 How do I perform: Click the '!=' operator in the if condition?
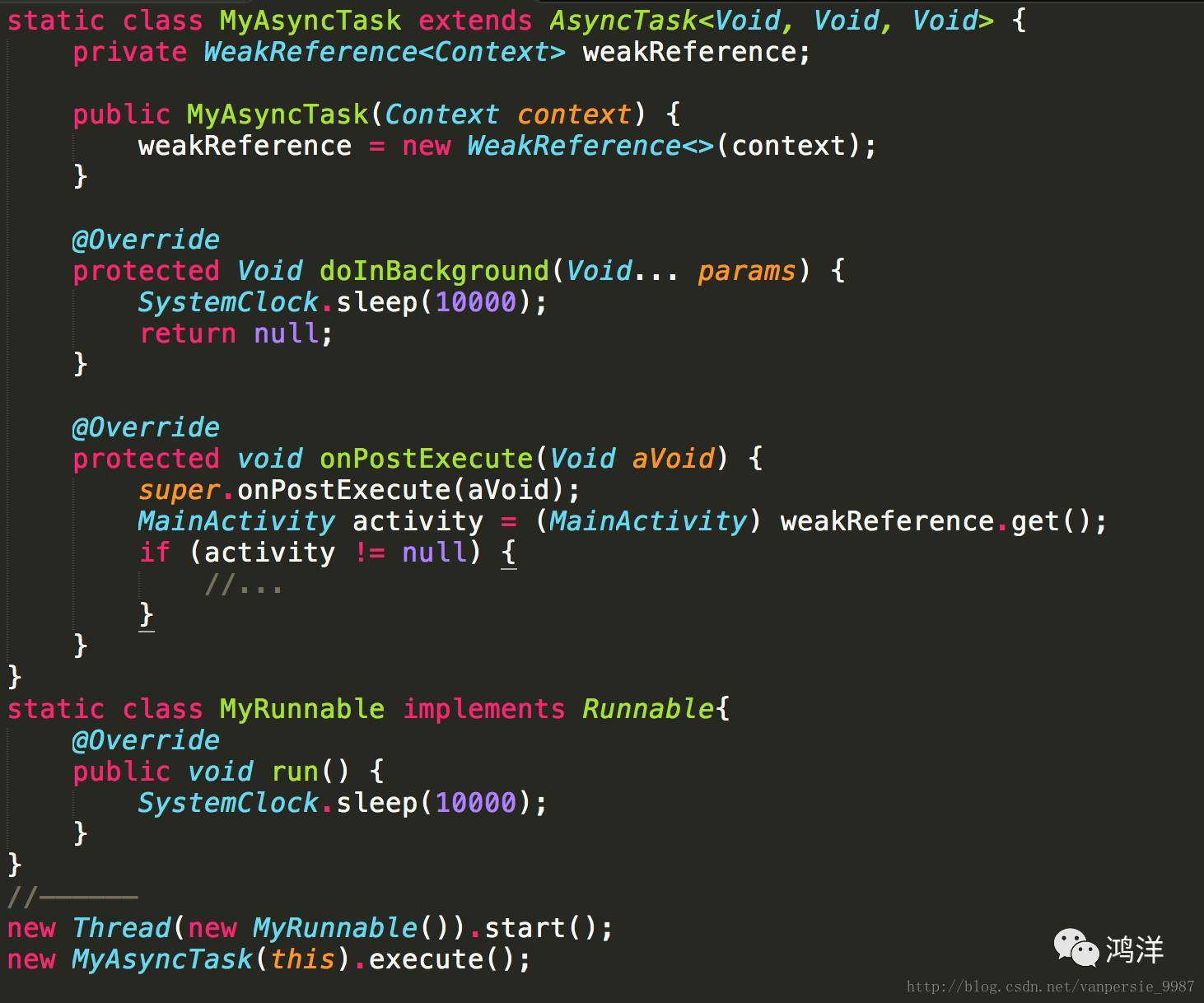pyautogui.click(x=369, y=553)
